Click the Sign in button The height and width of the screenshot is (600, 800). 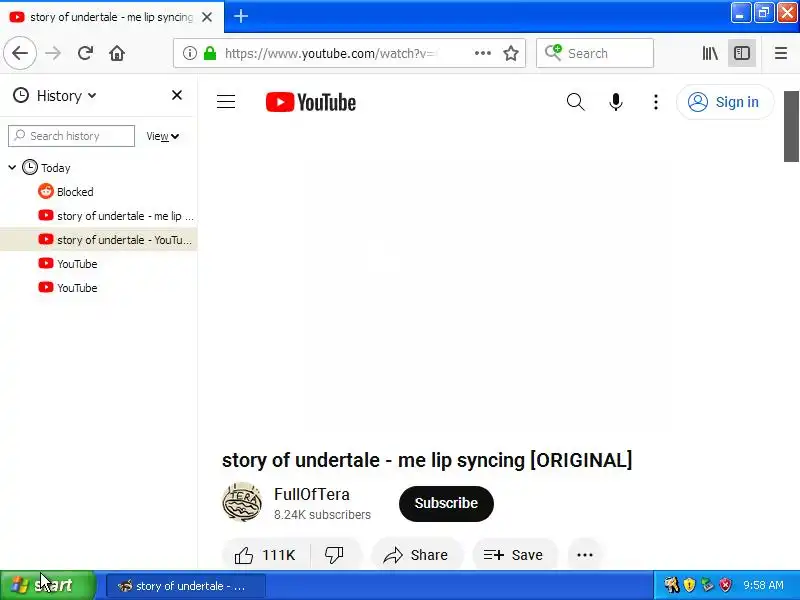tap(724, 102)
